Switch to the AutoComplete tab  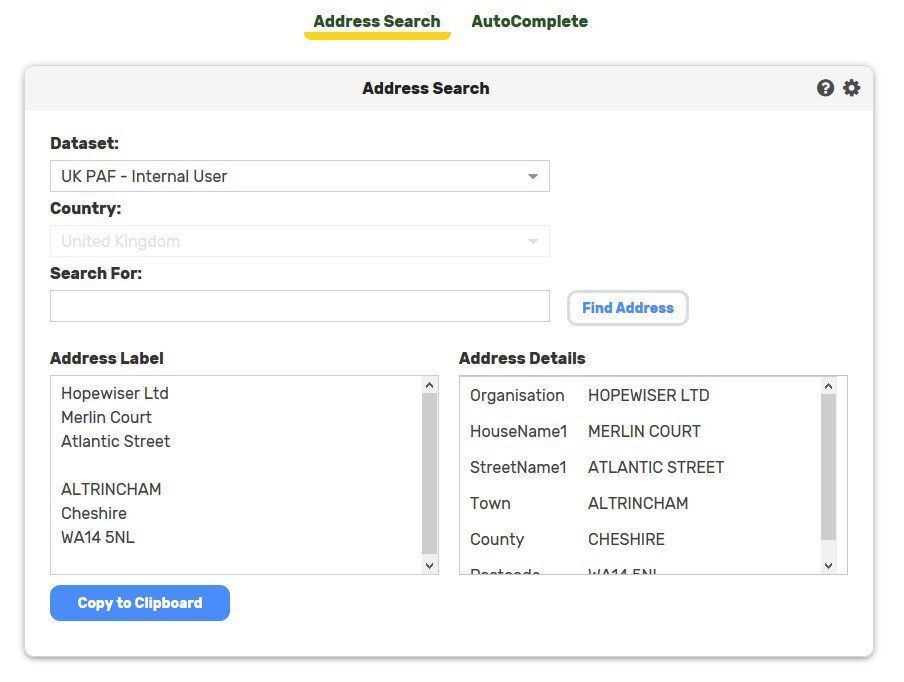tap(529, 20)
